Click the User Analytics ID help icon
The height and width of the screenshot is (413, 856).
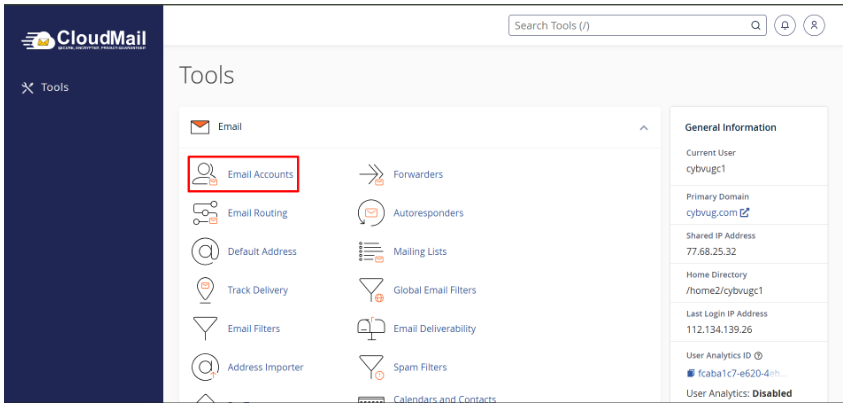(x=759, y=355)
